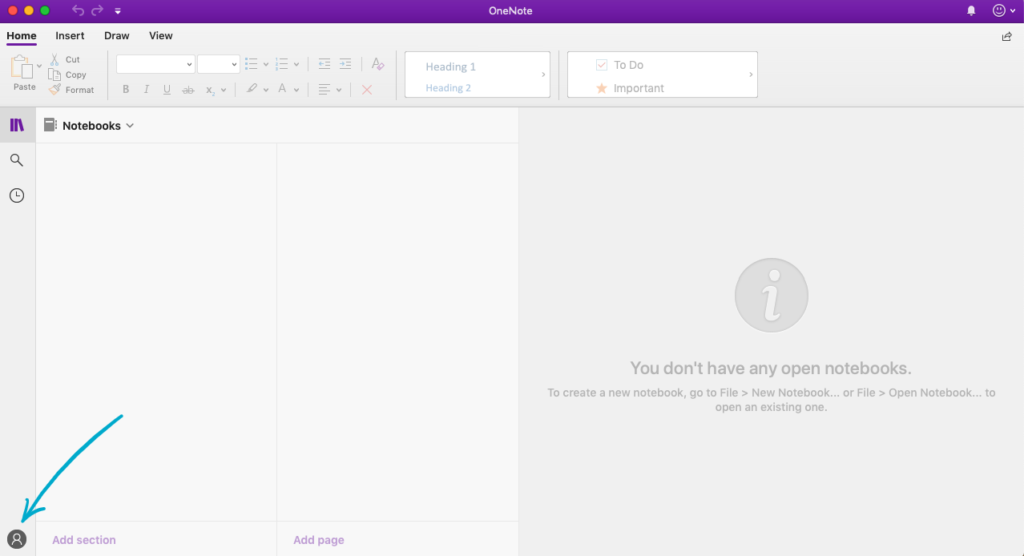Click the Format painter brush icon
Screen dimensions: 1024x556
coord(55,90)
